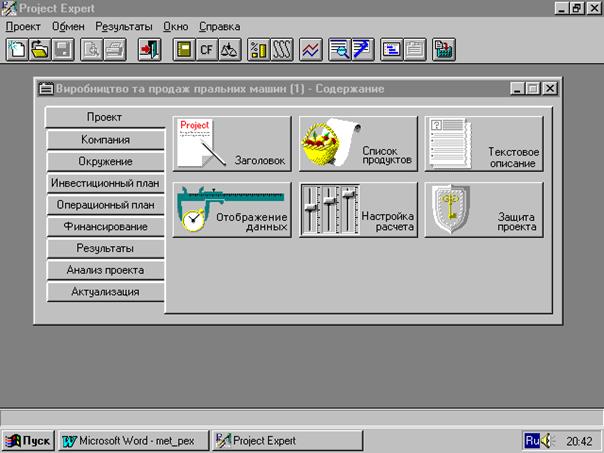Screen dimensions: 604x453
Task: Click the grayed document sheet toolbar icon
Action: point(415,50)
